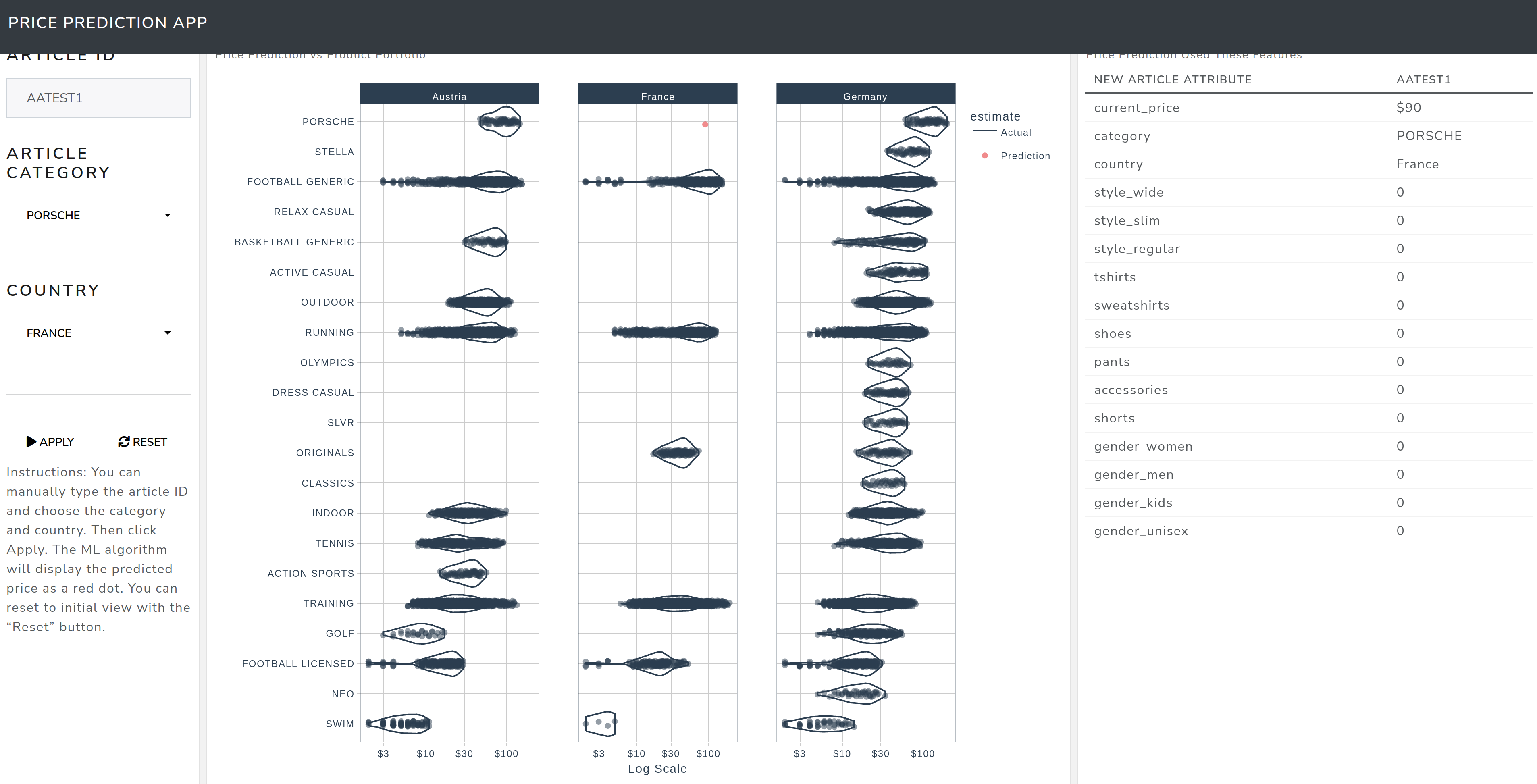Click the ARTICLE CATEGORY heading
The height and width of the screenshot is (784, 1537).
(x=58, y=163)
